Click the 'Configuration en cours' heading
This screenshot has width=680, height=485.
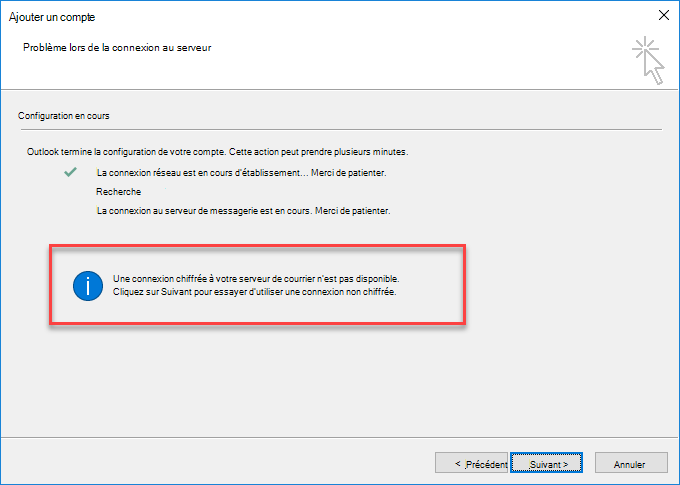(x=64, y=116)
